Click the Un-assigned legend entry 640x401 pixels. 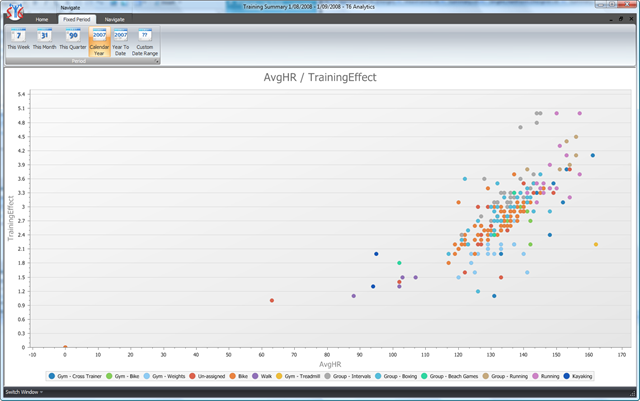[x=207, y=376]
